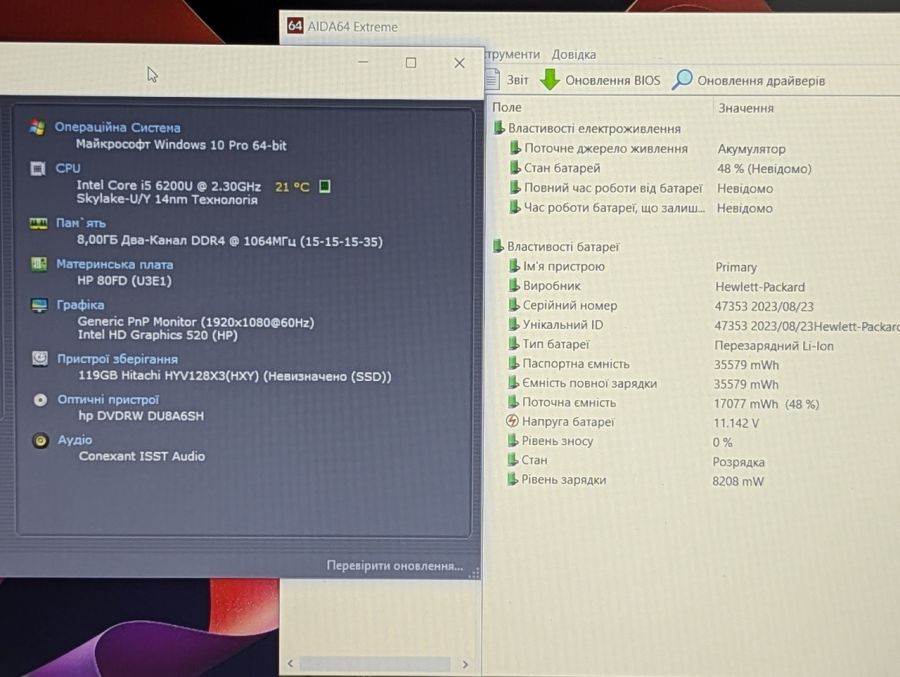Click the Операційна Система link
Viewport: 900px width, 677px height.
click(118, 127)
